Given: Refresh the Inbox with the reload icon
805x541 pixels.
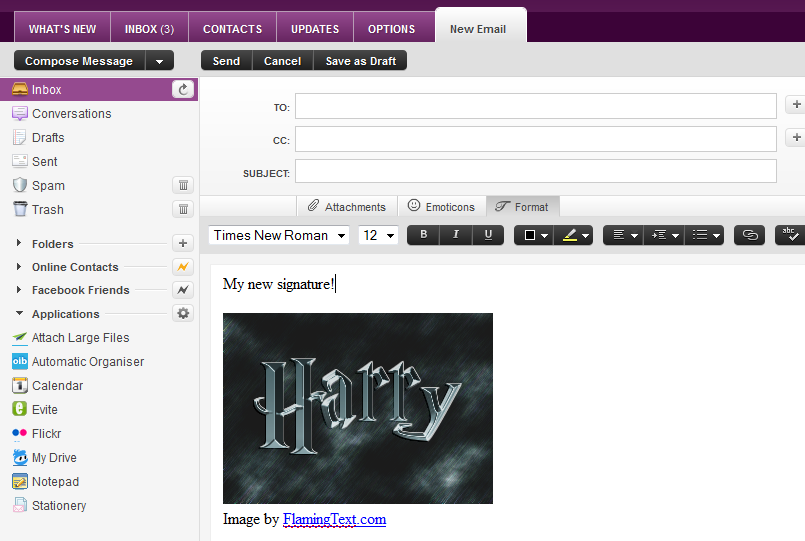Looking at the screenshot, I should click(x=182, y=90).
